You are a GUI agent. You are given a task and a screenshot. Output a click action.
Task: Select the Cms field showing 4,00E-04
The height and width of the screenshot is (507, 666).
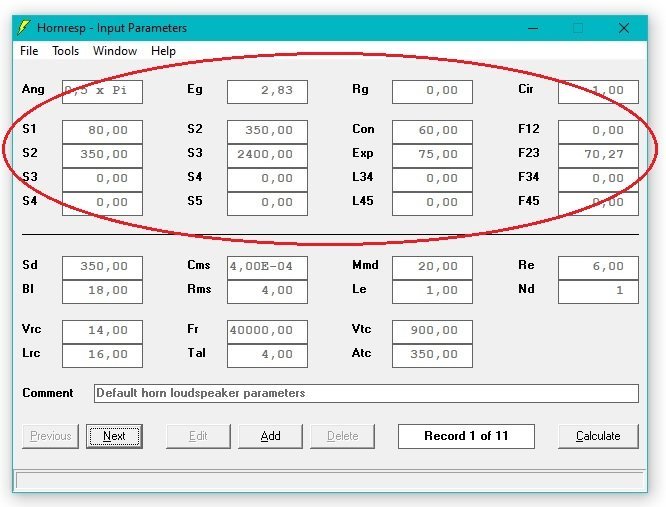pos(267,268)
